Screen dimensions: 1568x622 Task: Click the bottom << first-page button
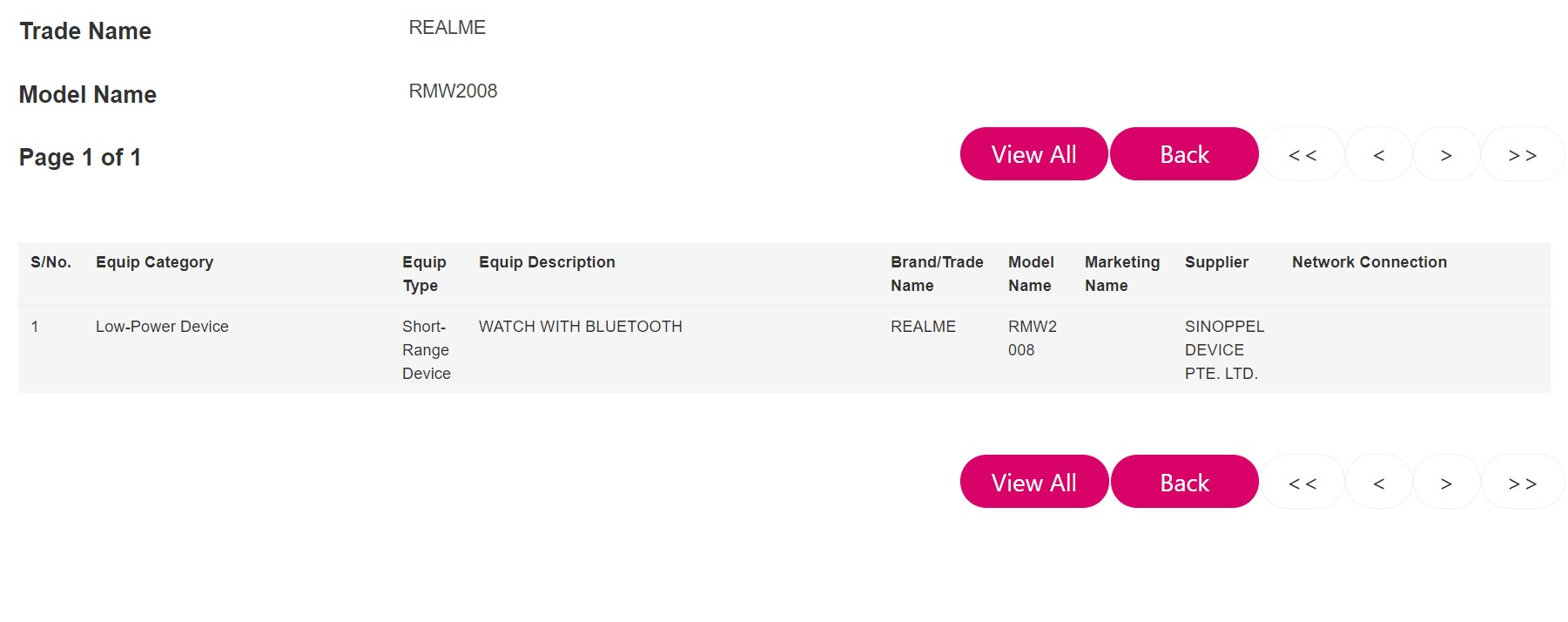[x=1302, y=483]
